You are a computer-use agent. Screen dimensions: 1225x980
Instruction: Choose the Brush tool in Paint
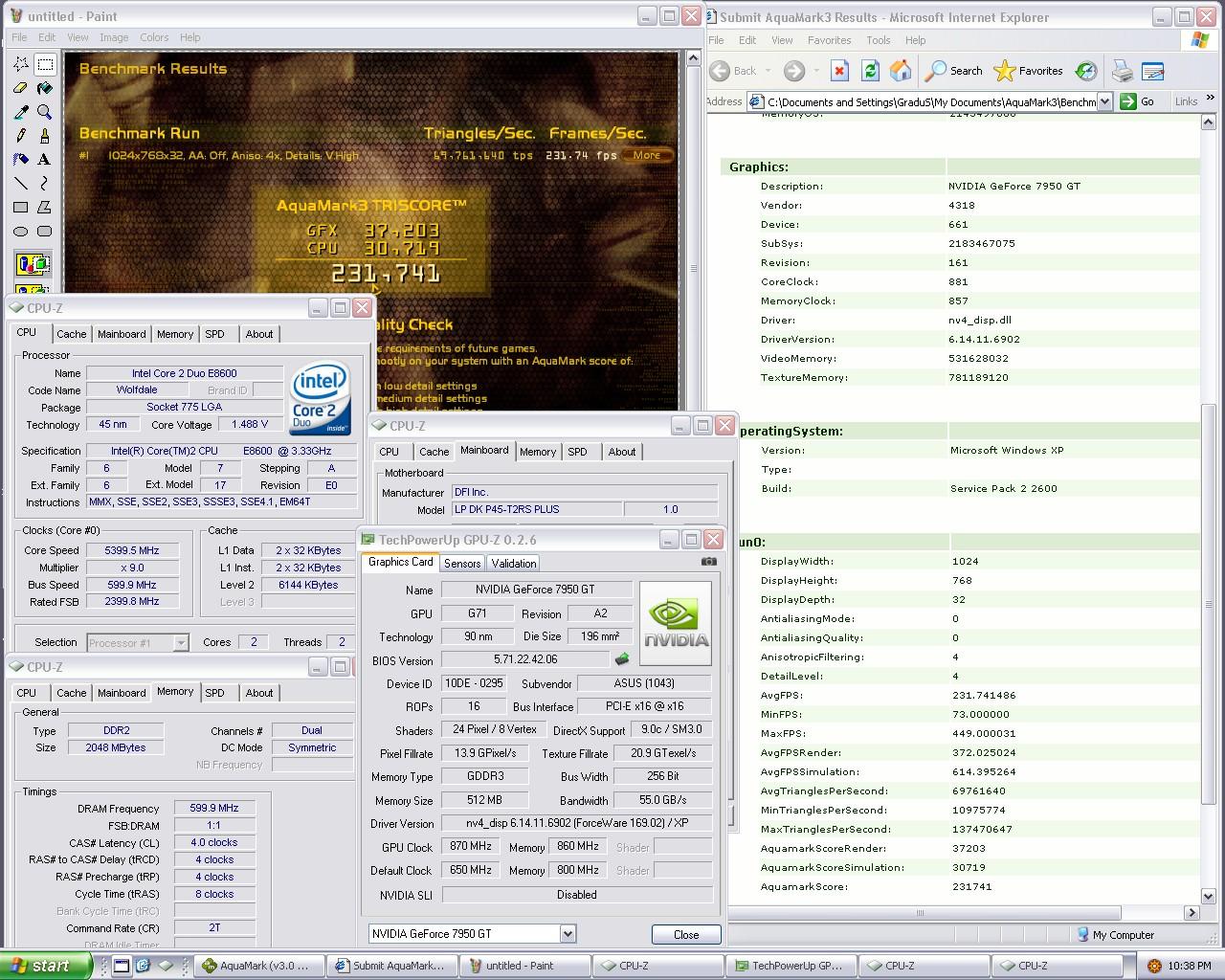click(45, 136)
